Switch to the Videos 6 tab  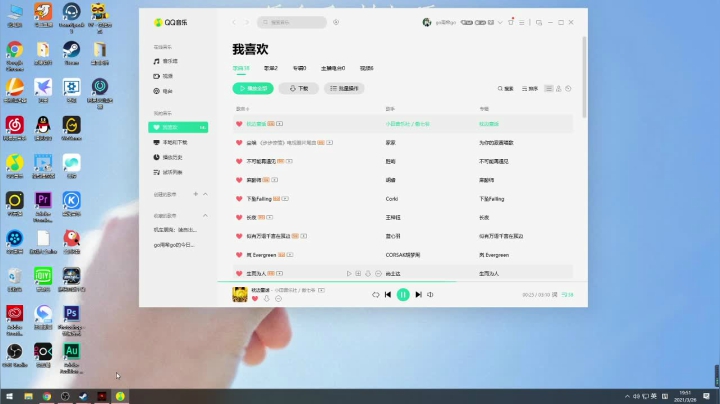pyautogui.click(x=366, y=68)
